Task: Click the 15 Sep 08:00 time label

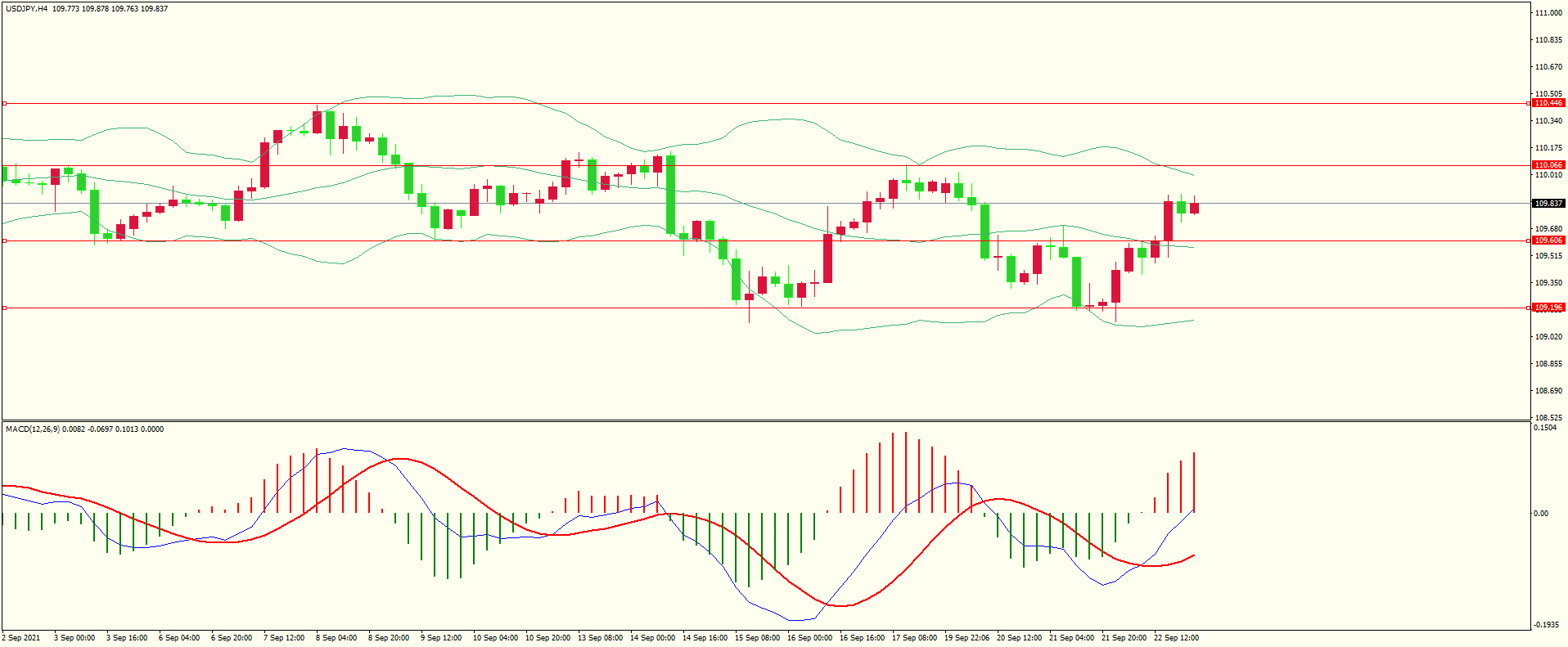Action: pos(757,638)
